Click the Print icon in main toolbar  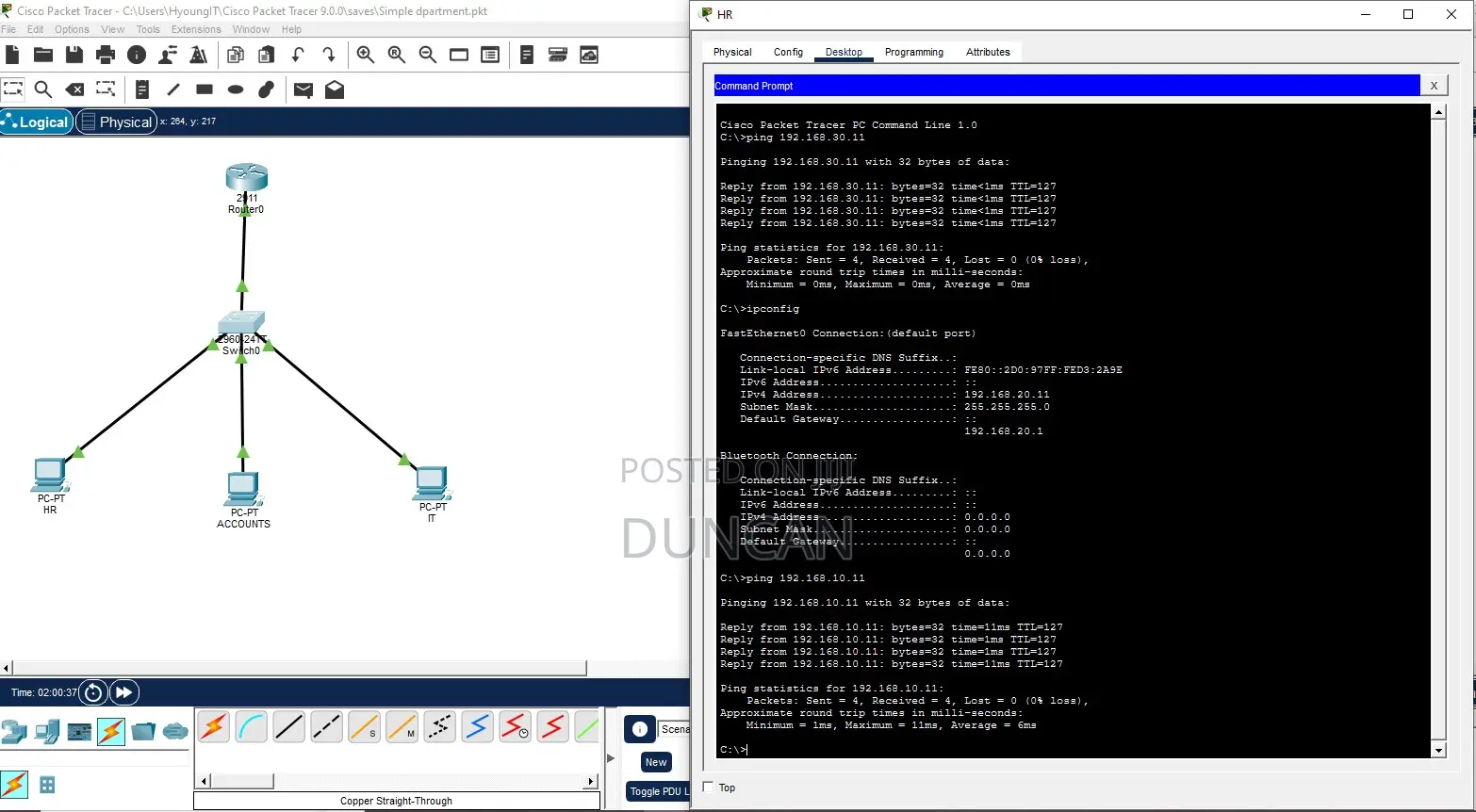point(106,55)
